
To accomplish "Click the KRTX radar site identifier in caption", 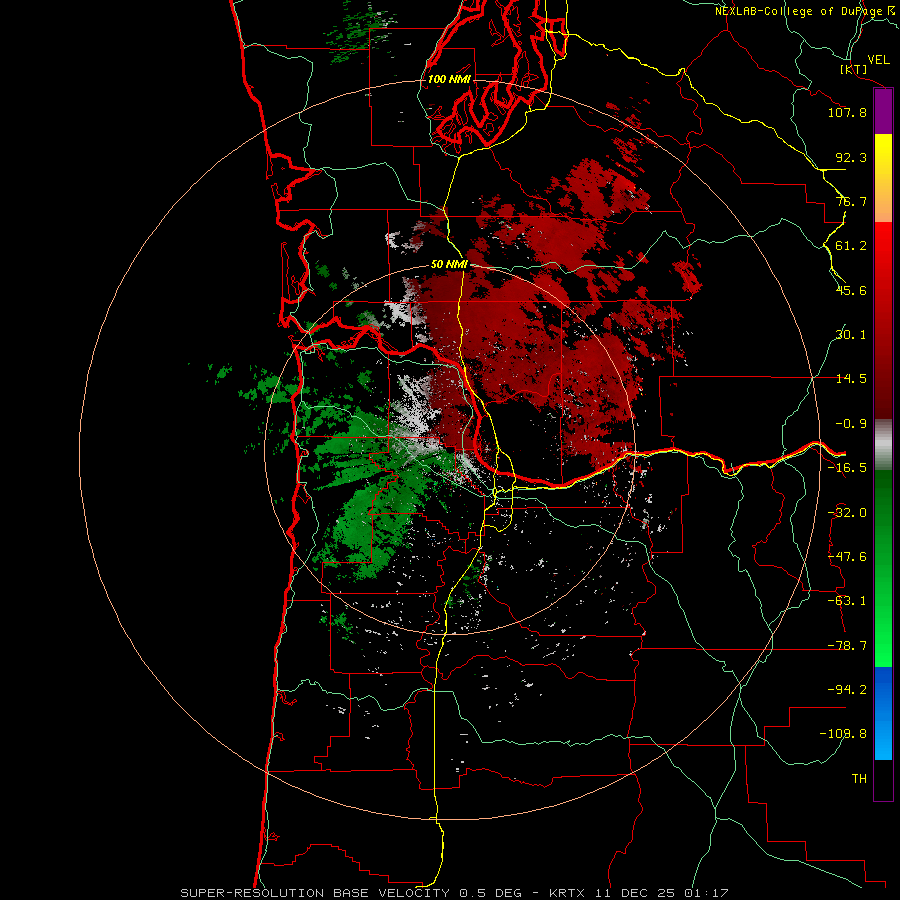I will pyautogui.click(x=569, y=893).
